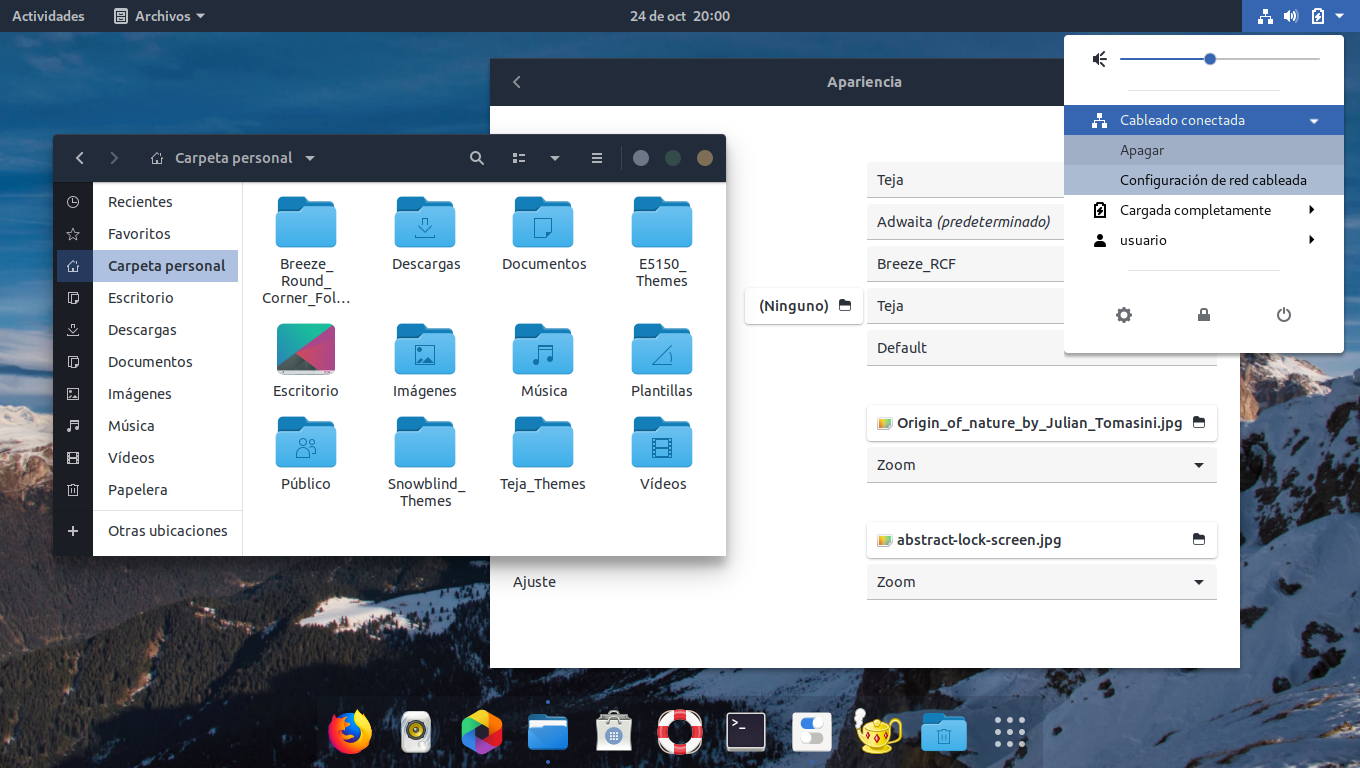
Task: Click the power off icon in system menu
Action: pyautogui.click(x=1284, y=315)
